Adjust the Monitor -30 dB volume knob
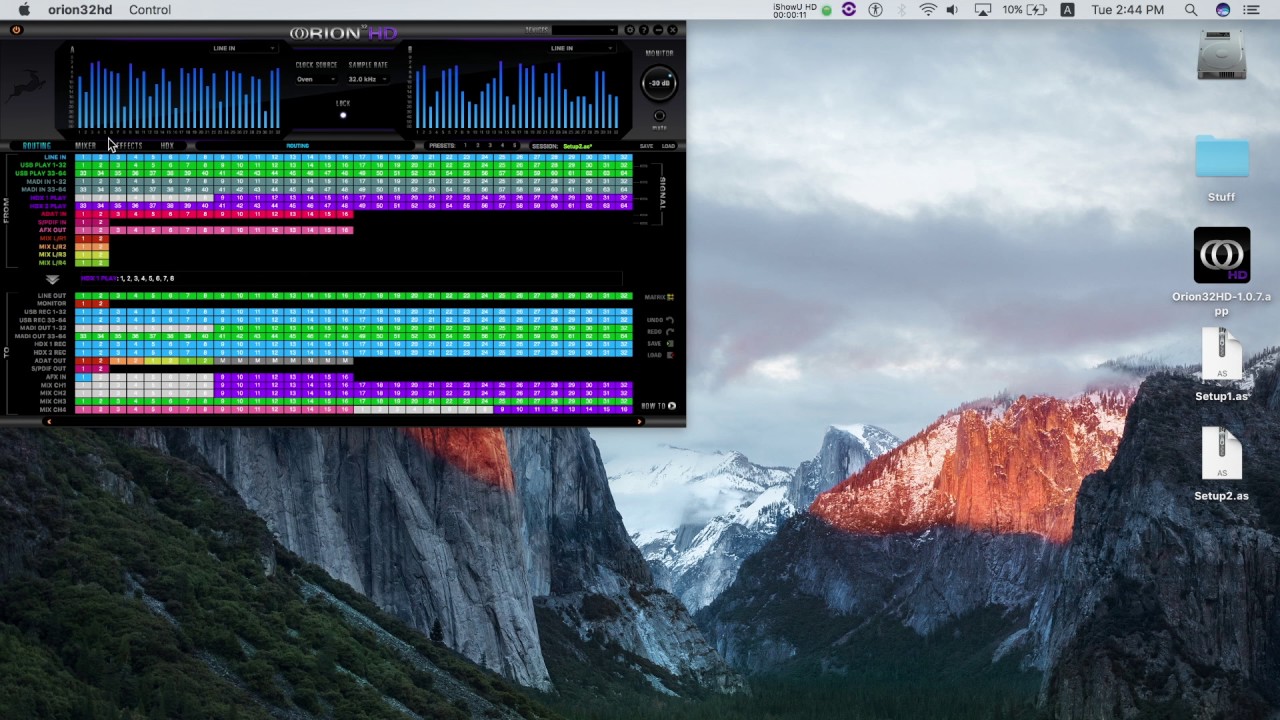1280x720 pixels. pyautogui.click(x=659, y=82)
